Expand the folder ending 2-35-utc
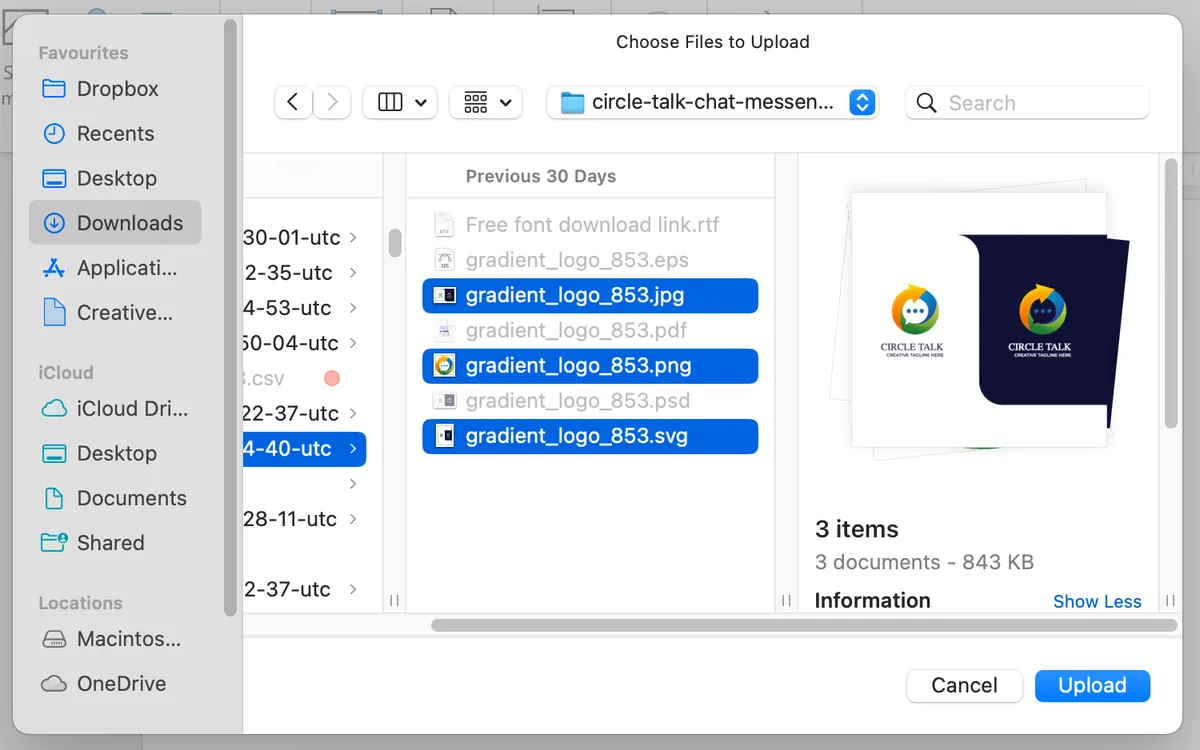 point(353,273)
